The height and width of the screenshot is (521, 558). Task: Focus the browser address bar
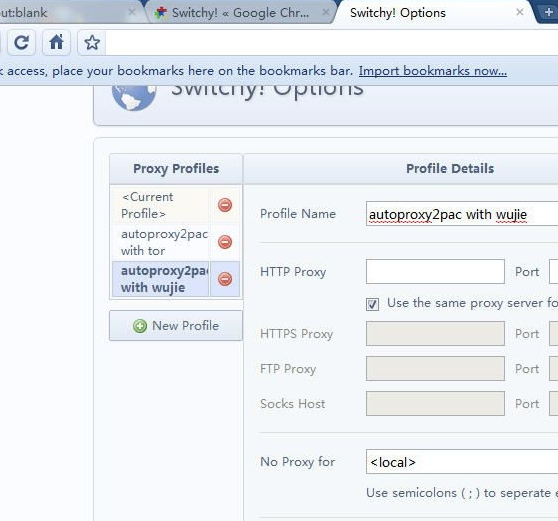[x=332, y=43]
